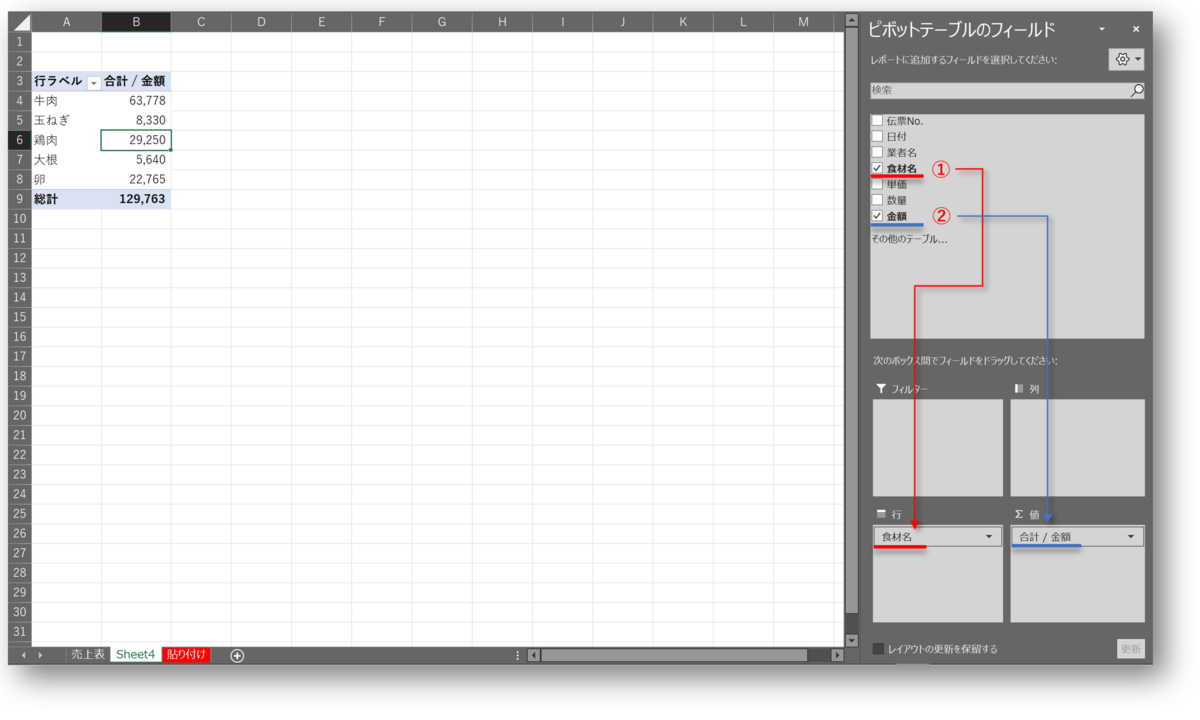This screenshot has width=1200, height=720.
Task: Select the 総計 label cell
Action: (66, 199)
